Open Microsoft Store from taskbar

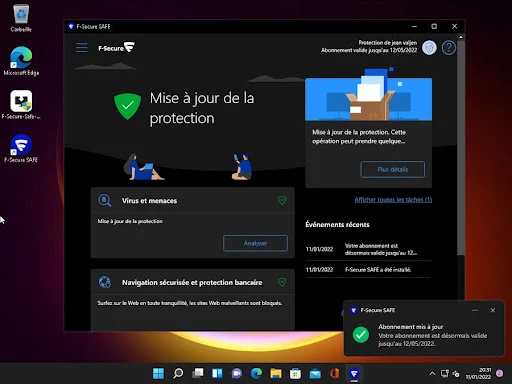click(x=295, y=373)
